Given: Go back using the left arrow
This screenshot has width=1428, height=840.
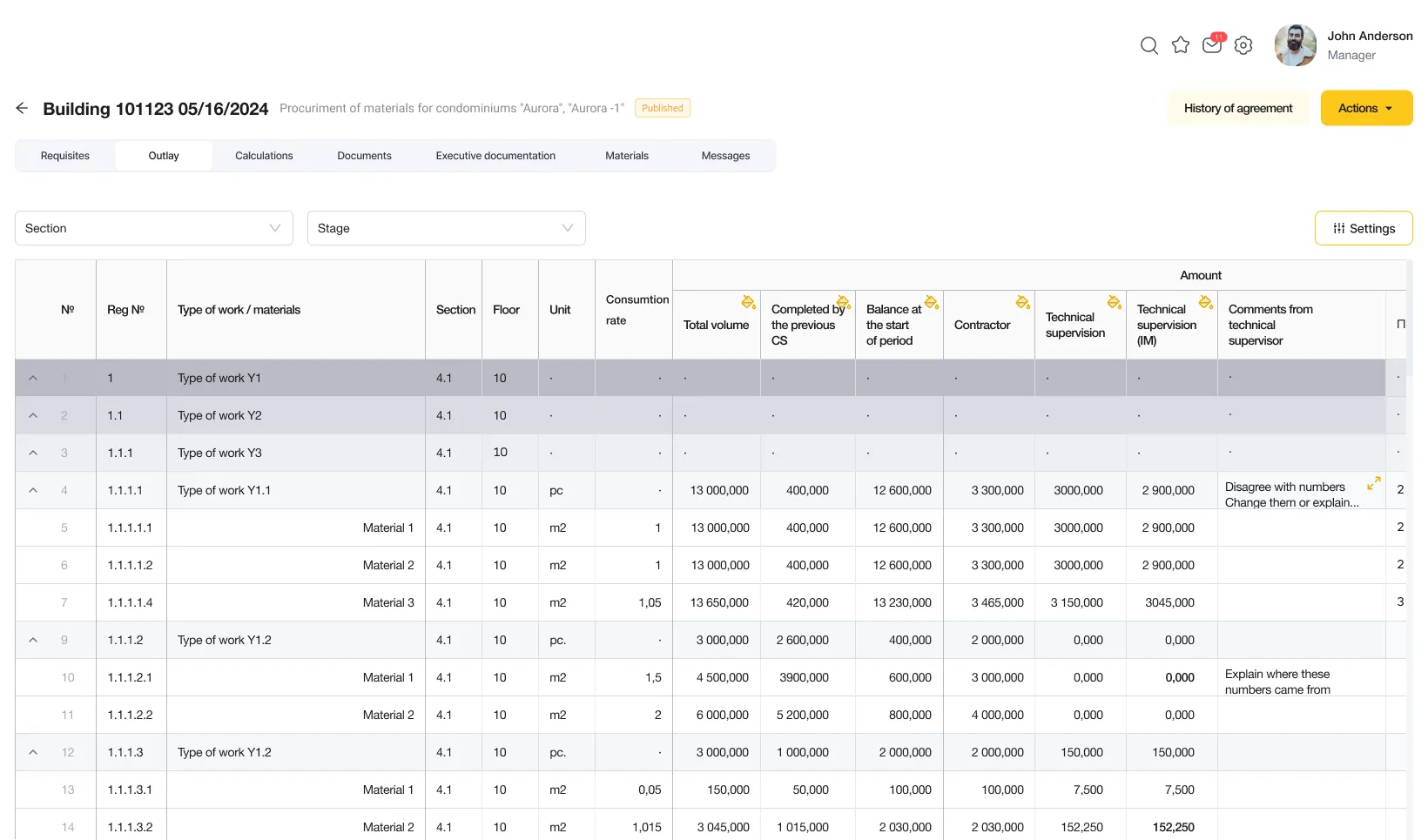Looking at the screenshot, I should click(x=22, y=108).
